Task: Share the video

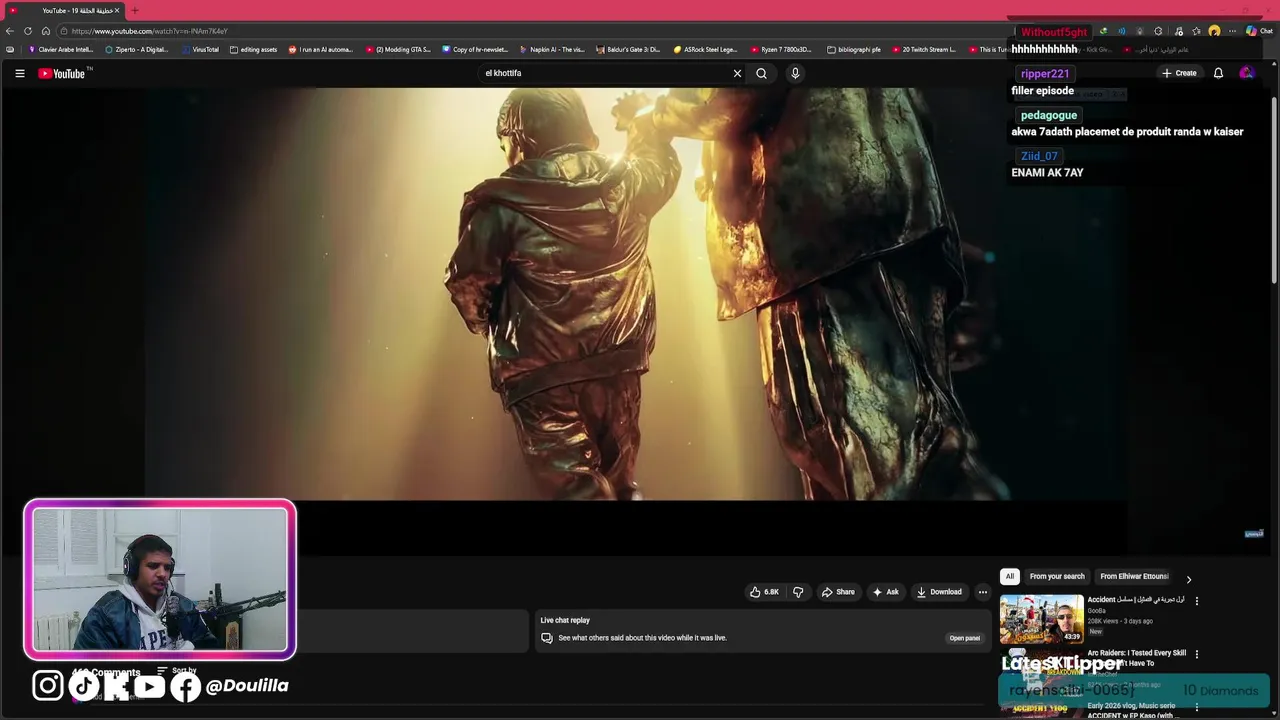Action: [x=838, y=592]
